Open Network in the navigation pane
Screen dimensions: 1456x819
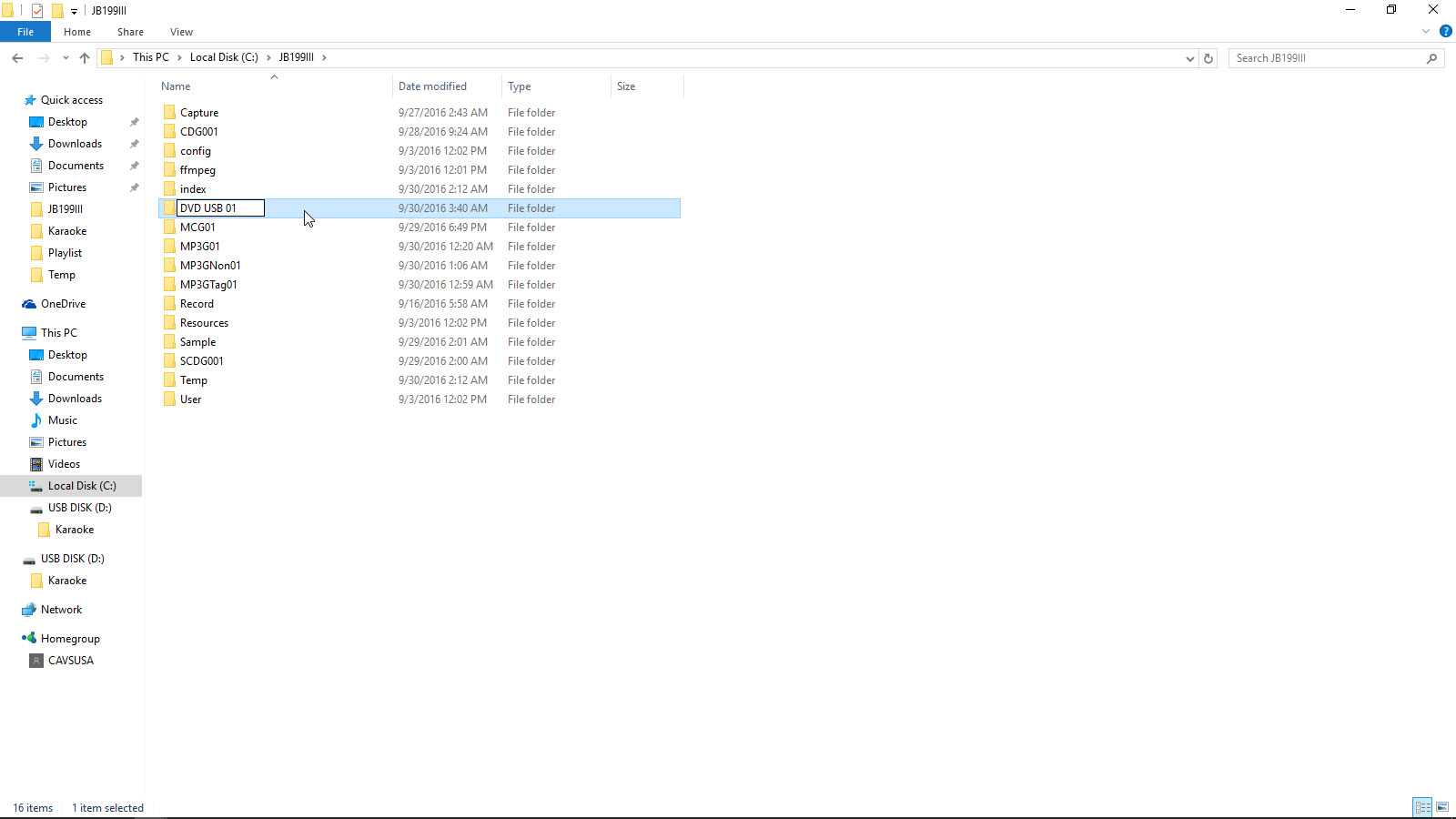pyautogui.click(x=61, y=610)
